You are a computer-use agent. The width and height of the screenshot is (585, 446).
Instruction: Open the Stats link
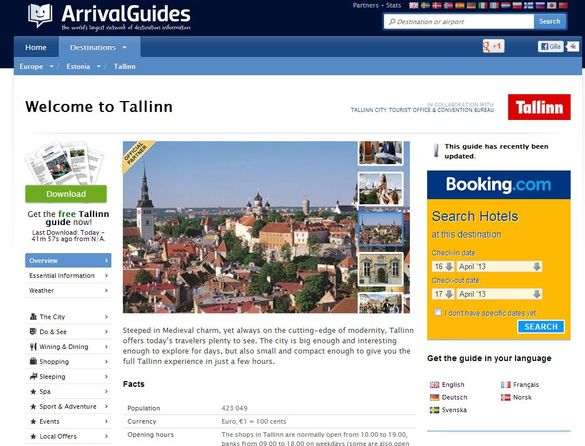(393, 5)
